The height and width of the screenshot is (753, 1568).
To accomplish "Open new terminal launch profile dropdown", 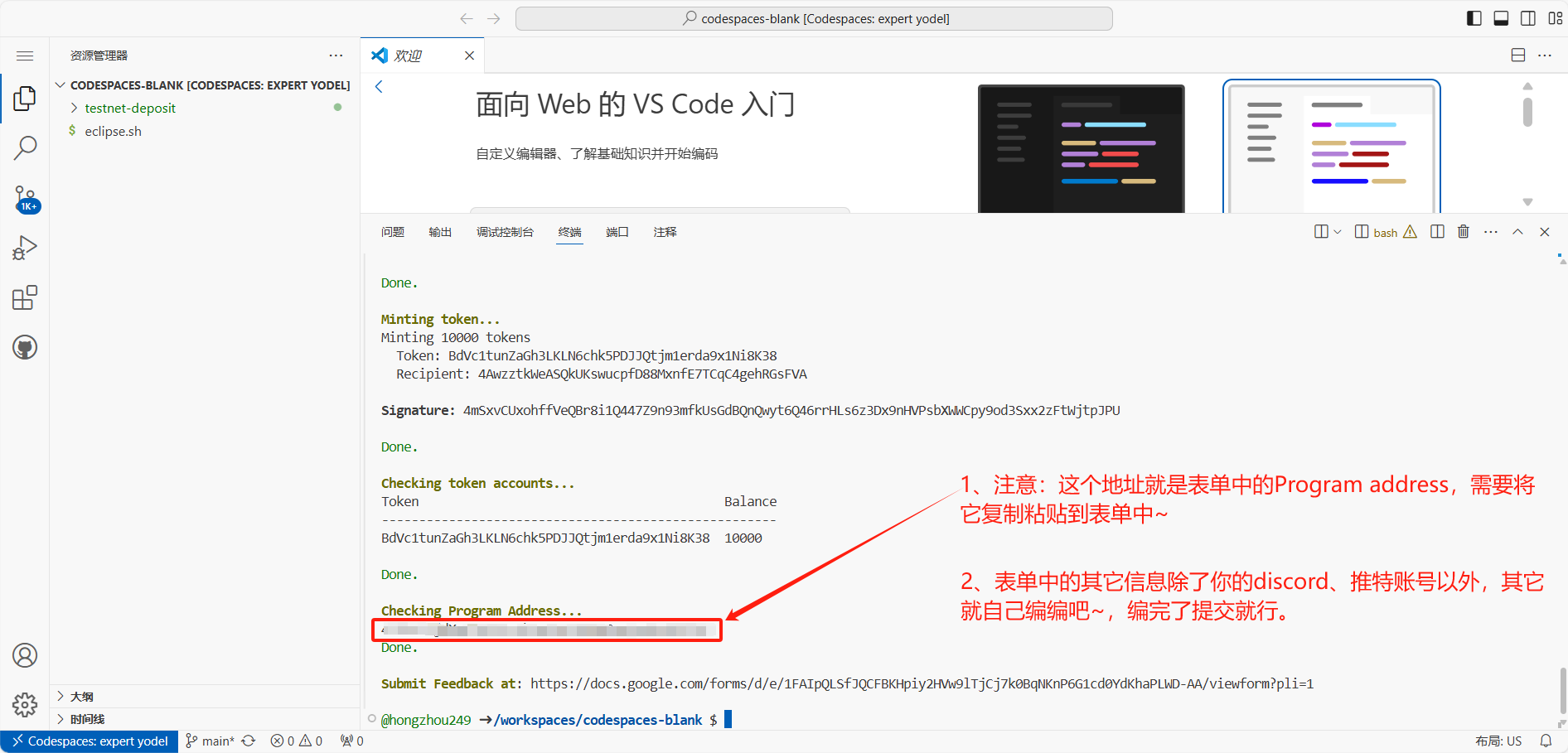I will (x=1337, y=232).
